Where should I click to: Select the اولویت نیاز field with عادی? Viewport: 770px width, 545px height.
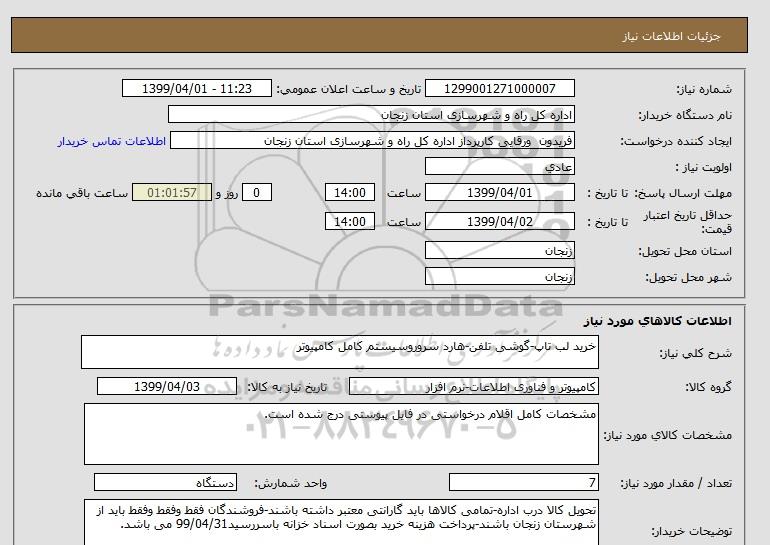499,166
